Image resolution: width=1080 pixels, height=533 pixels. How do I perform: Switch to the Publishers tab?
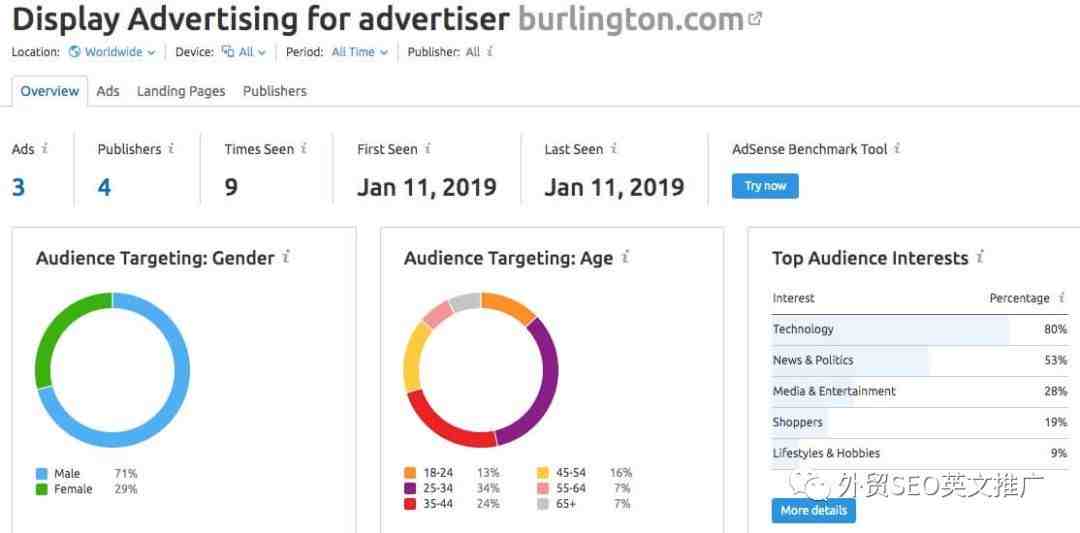[275, 91]
